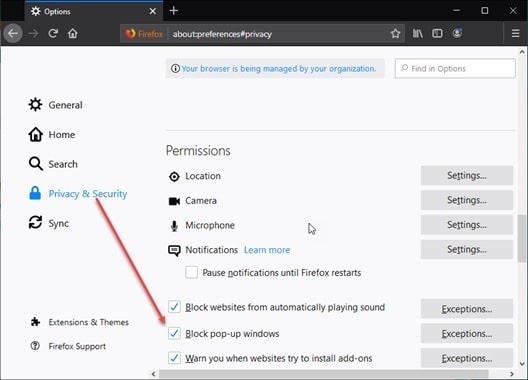The width and height of the screenshot is (528, 380).
Task: Enable Pause notifications until Firefox restarts
Action: click(x=192, y=272)
